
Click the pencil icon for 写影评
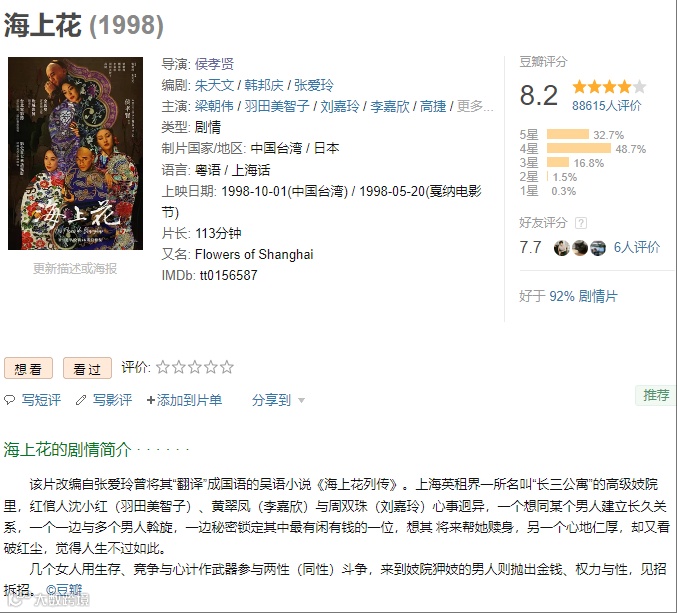click(x=81, y=400)
